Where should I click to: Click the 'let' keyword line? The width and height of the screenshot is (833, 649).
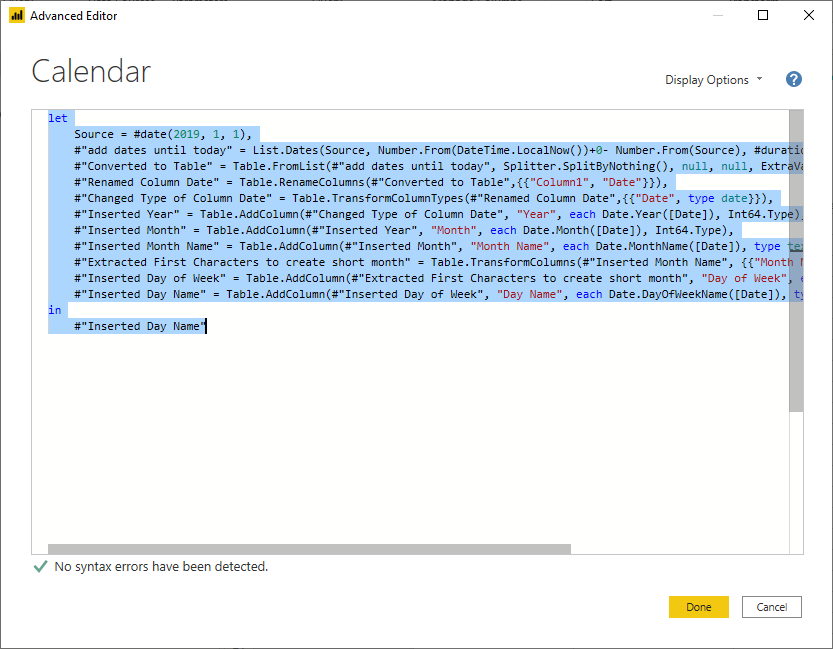(58, 118)
